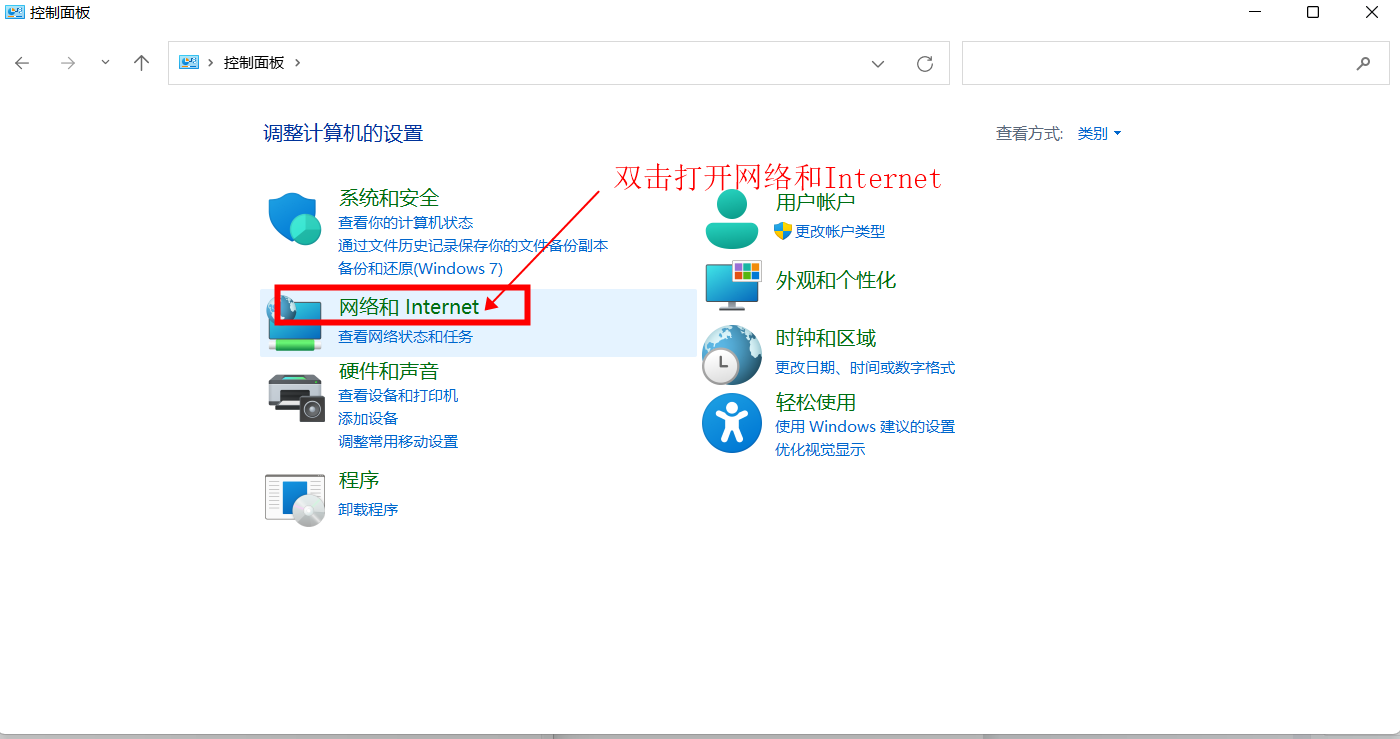Expand the chevron after 控制面板 breadcrumb

[x=298, y=63]
